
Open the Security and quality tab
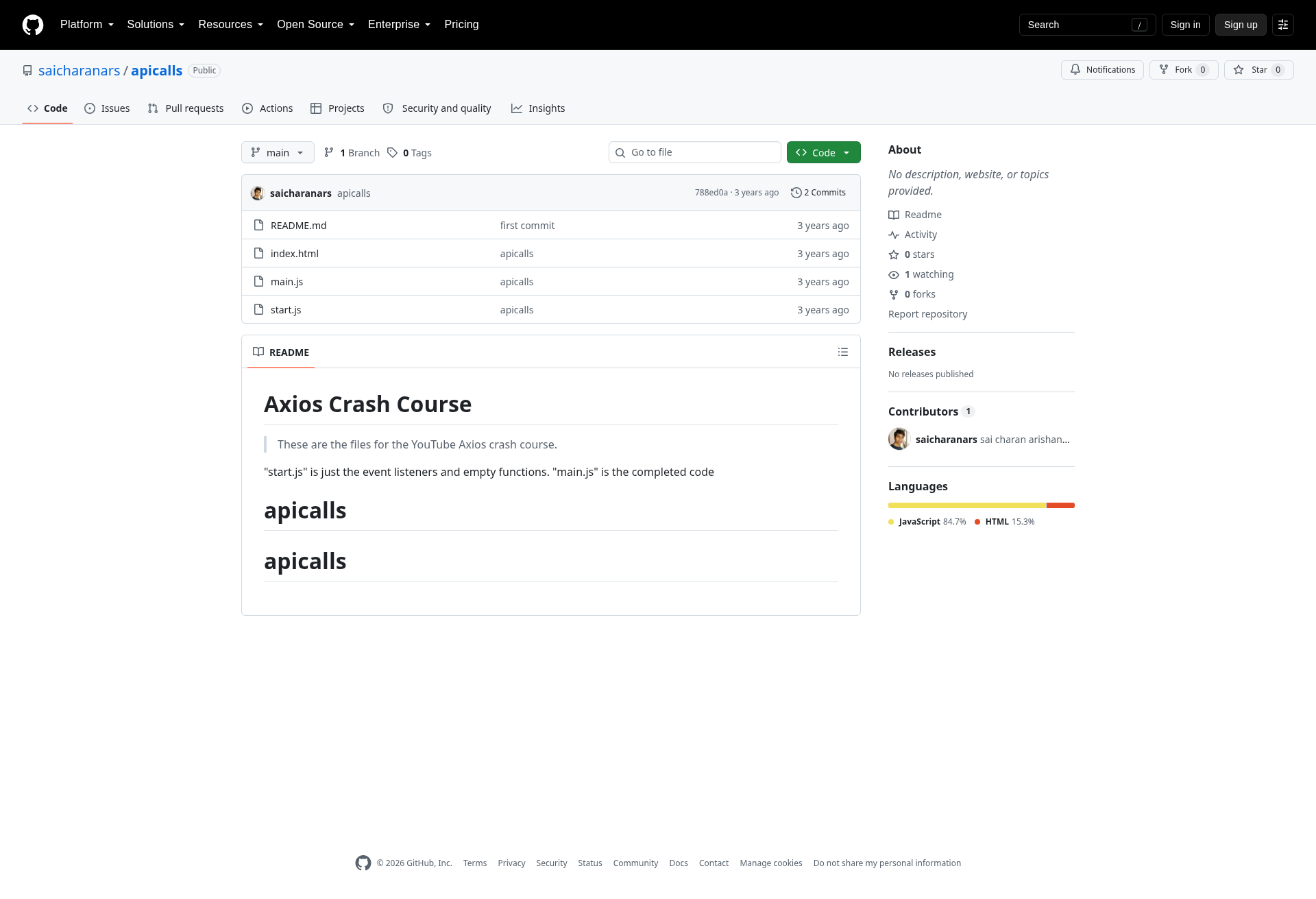point(437,108)
